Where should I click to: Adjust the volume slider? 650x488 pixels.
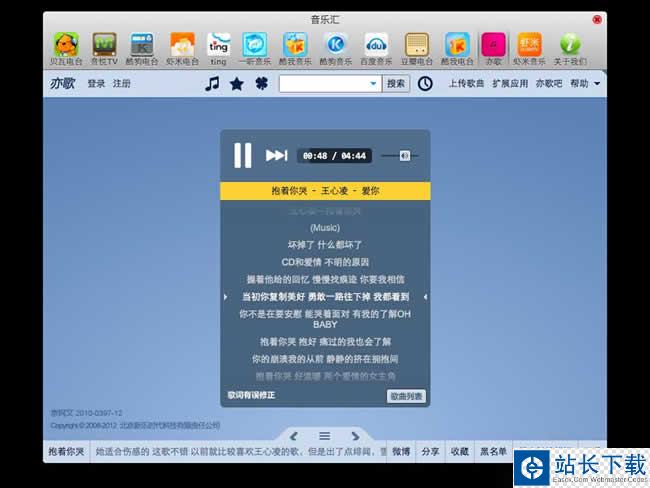pyautogui.click(x=404, y=155)
